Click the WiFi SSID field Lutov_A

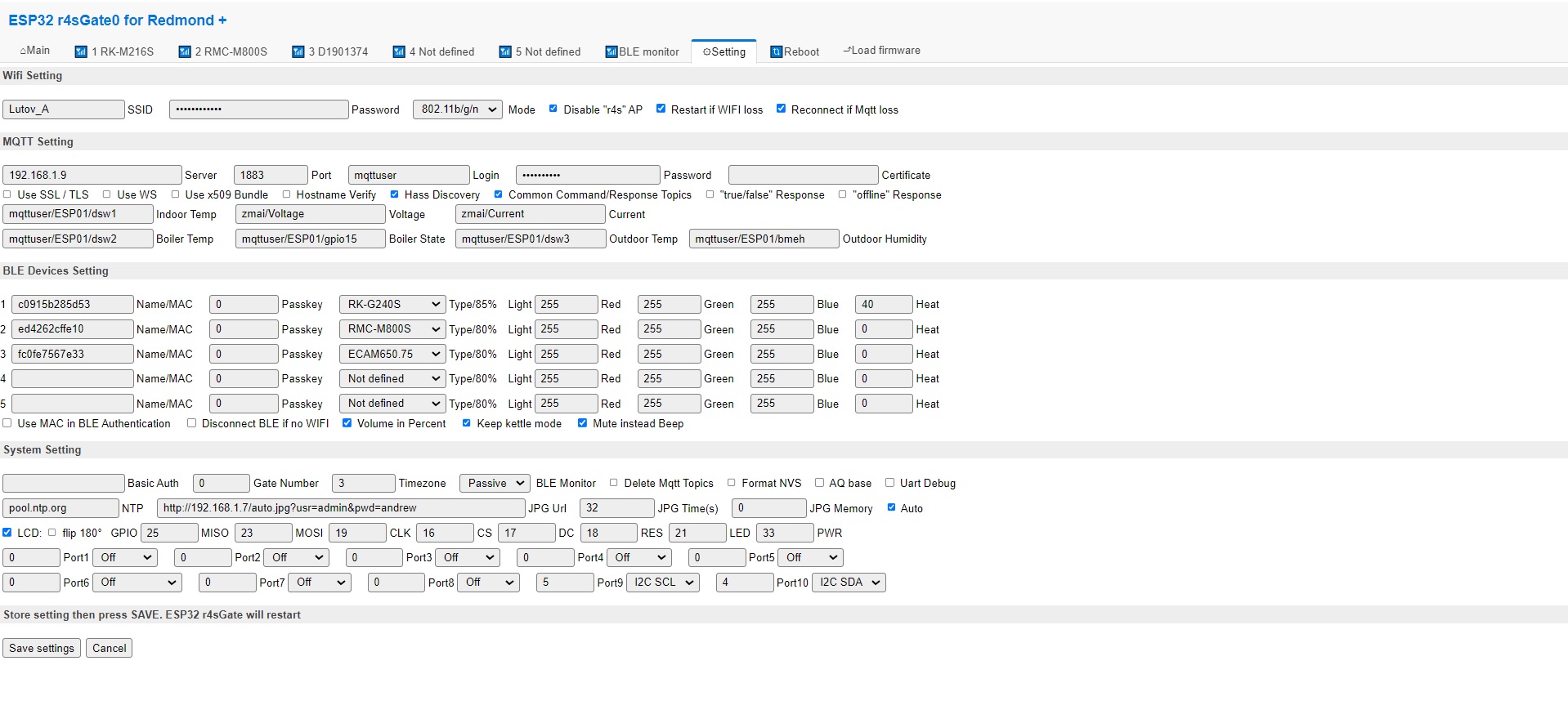point(64,109)
